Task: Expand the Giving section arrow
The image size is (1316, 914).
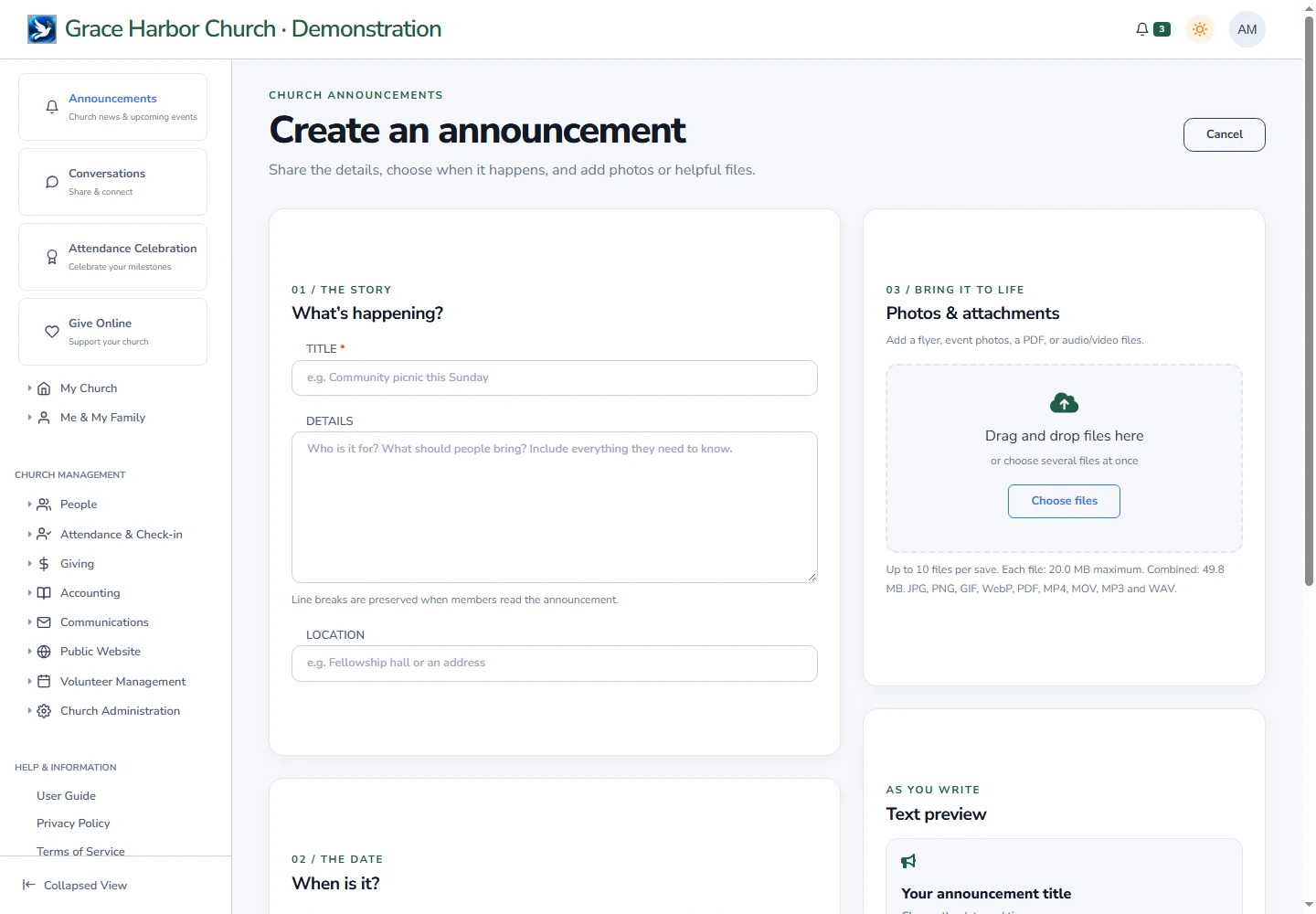Action: 29,564
